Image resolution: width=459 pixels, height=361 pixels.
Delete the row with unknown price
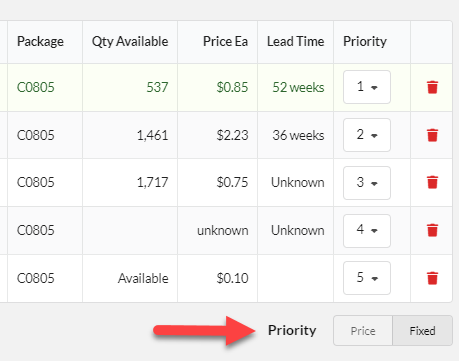coord(432,230)
